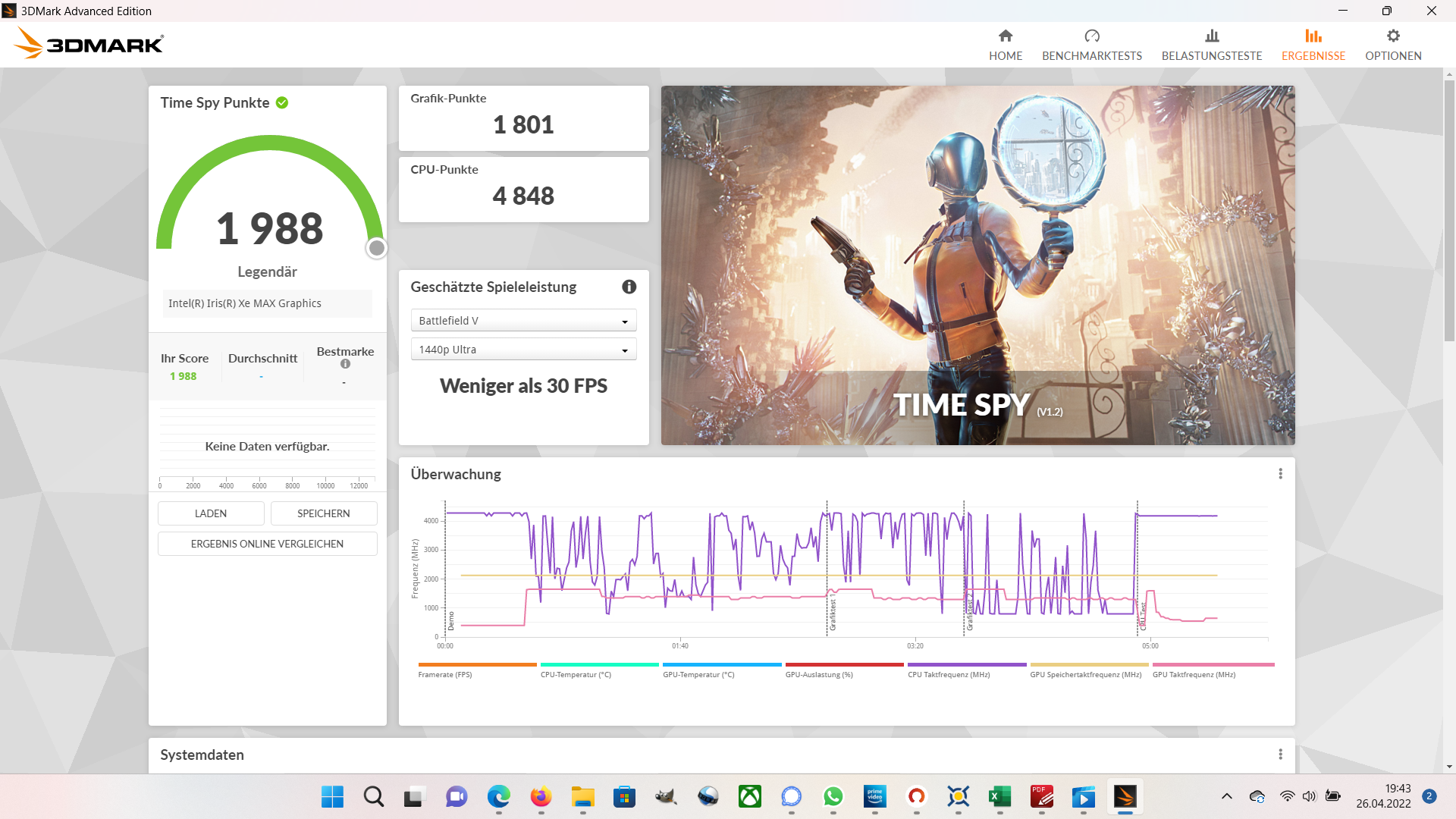Open Systemdaten three-dot menu
This screenshot has height=819, width=1456.
pyautogui.click(x=1280, y=755)
